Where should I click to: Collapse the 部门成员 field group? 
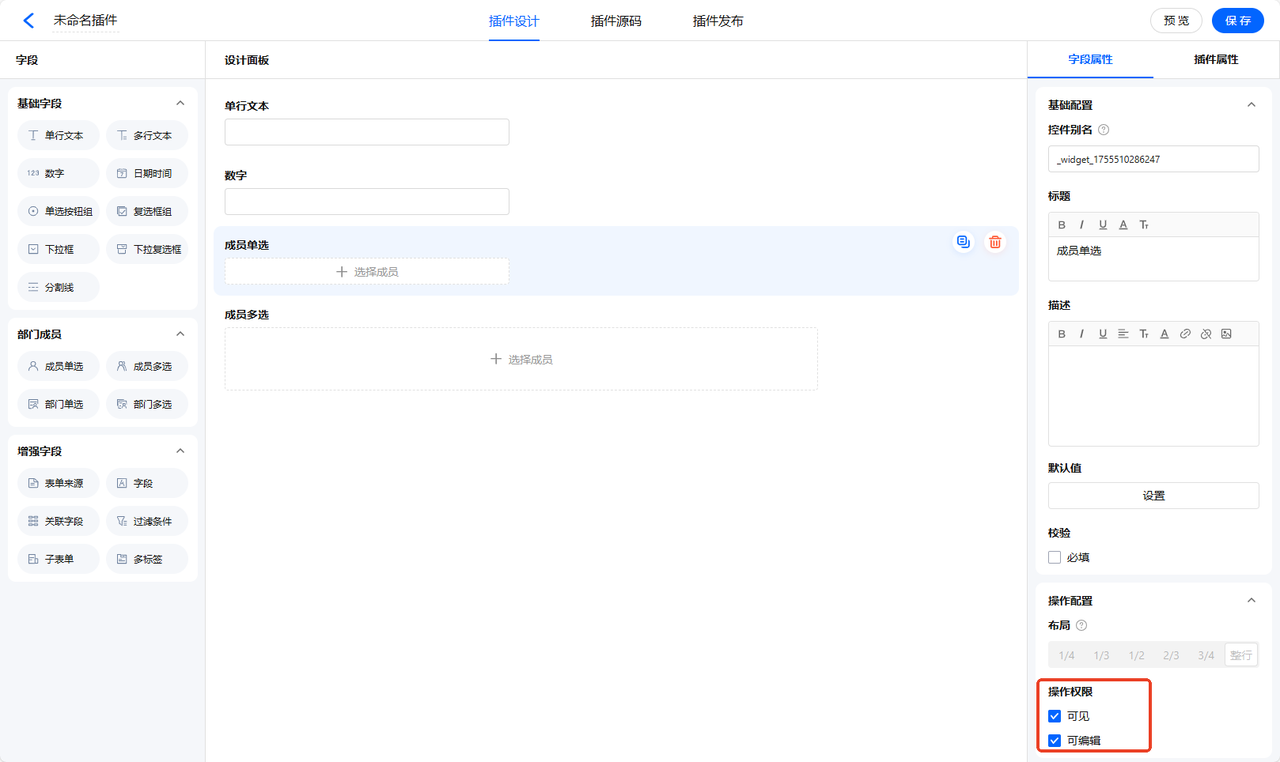pyautogui.click(x=180, y=334)
